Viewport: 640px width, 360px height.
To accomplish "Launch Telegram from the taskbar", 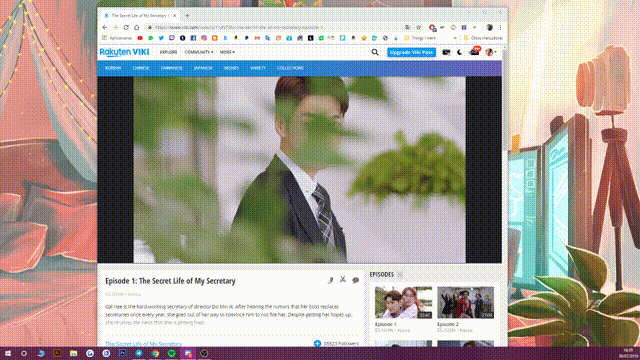I will 139,353.
